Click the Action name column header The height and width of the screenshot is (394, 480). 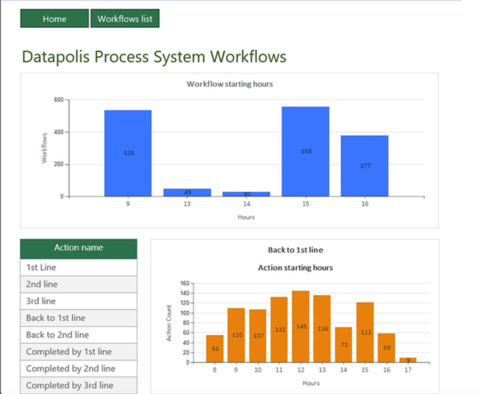(79, 249)
